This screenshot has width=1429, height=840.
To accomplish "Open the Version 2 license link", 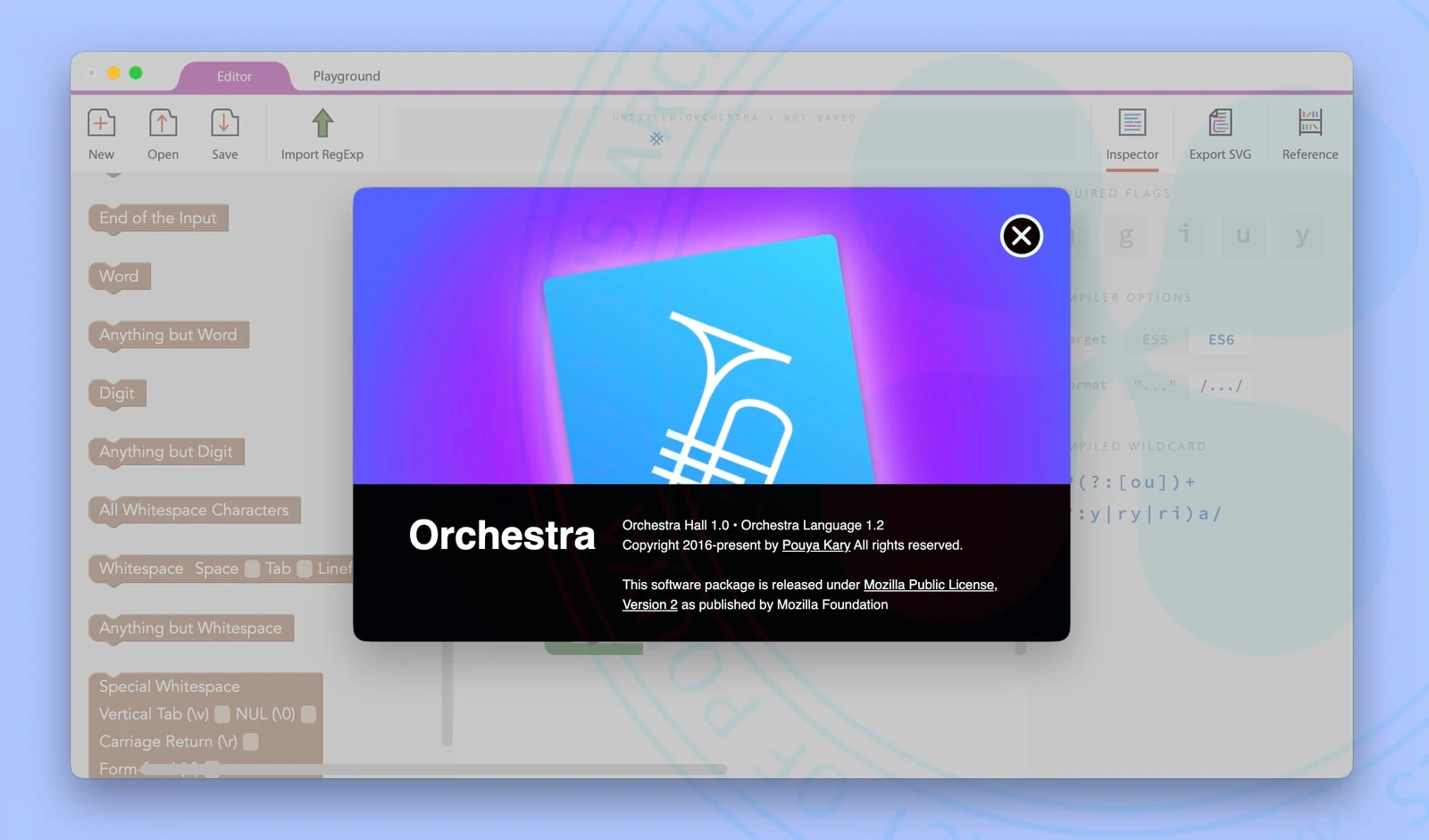I will [650, 604].
